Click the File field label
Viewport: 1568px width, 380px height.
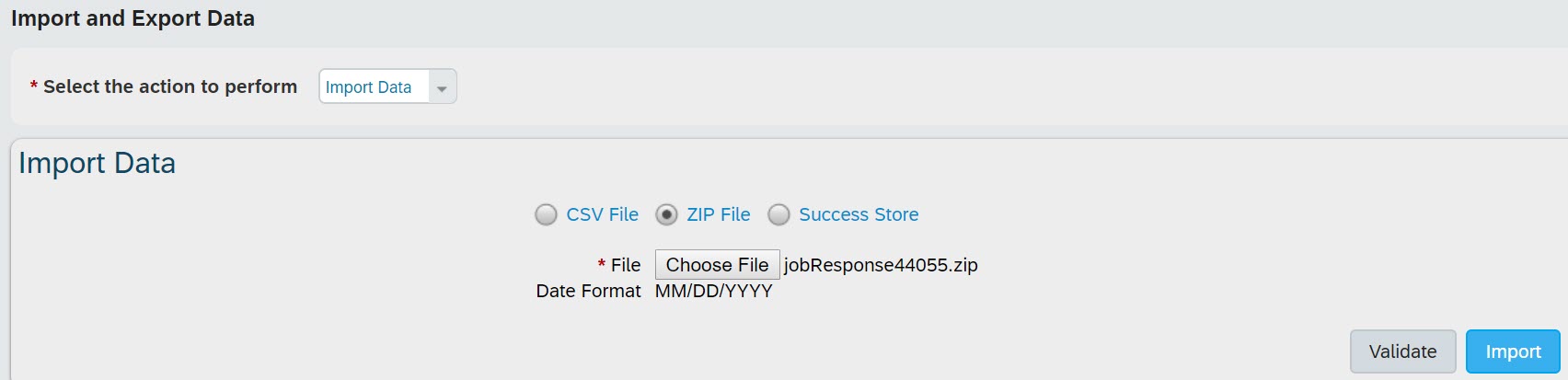point(626,265)
